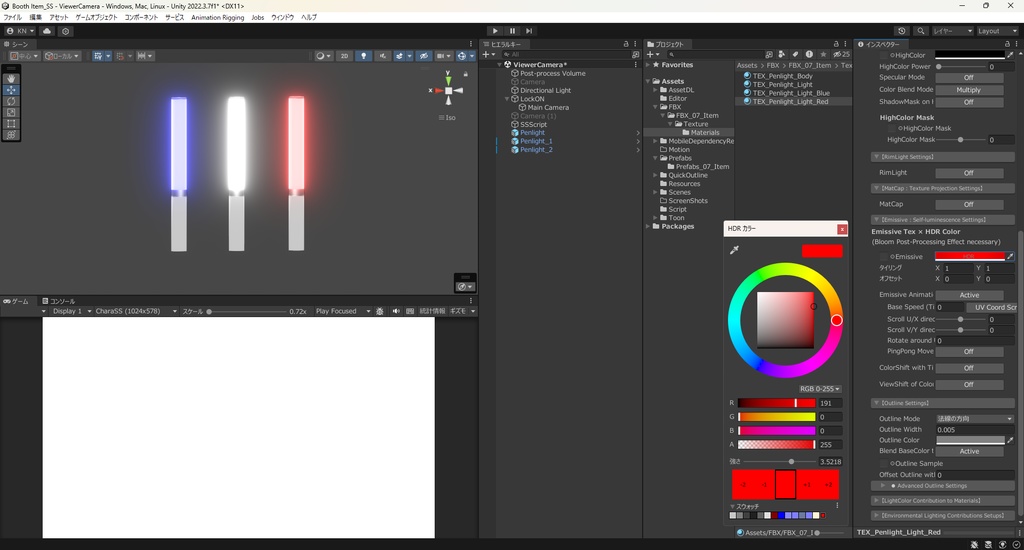Toggle the MatCap Off button
The image size is (1024, 550).
969,204
